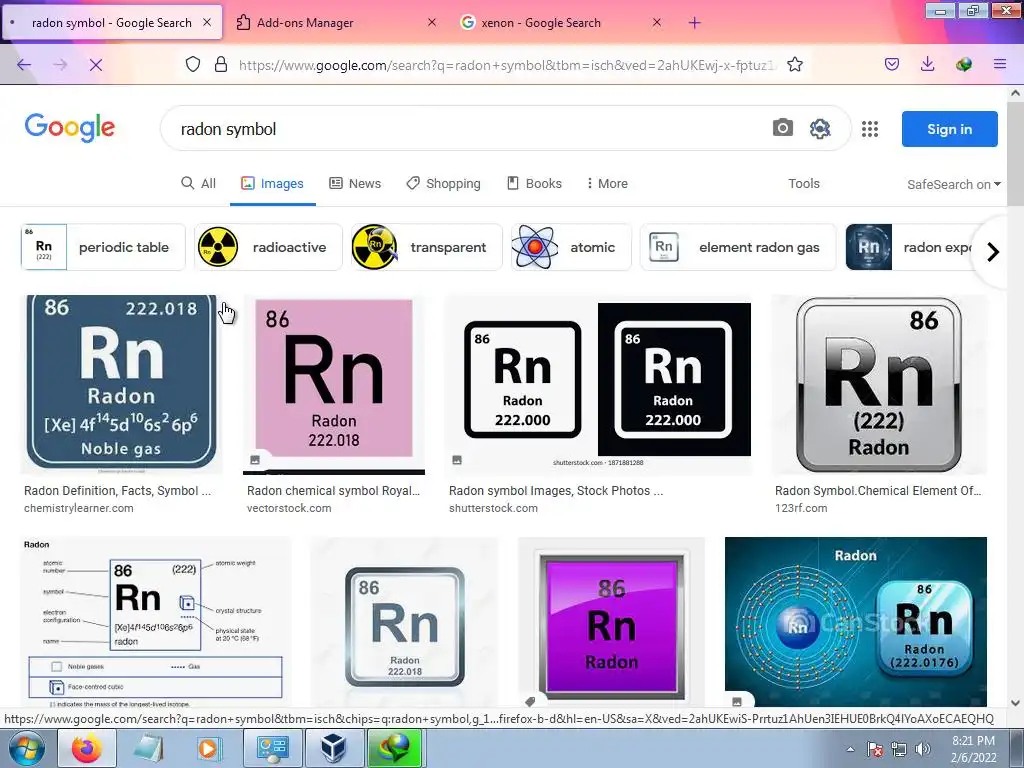The height and width of the screenshot is (768, 1024).
Task: Filter by transparent chip
Action: pyautogui.click(x=427, y=247)
